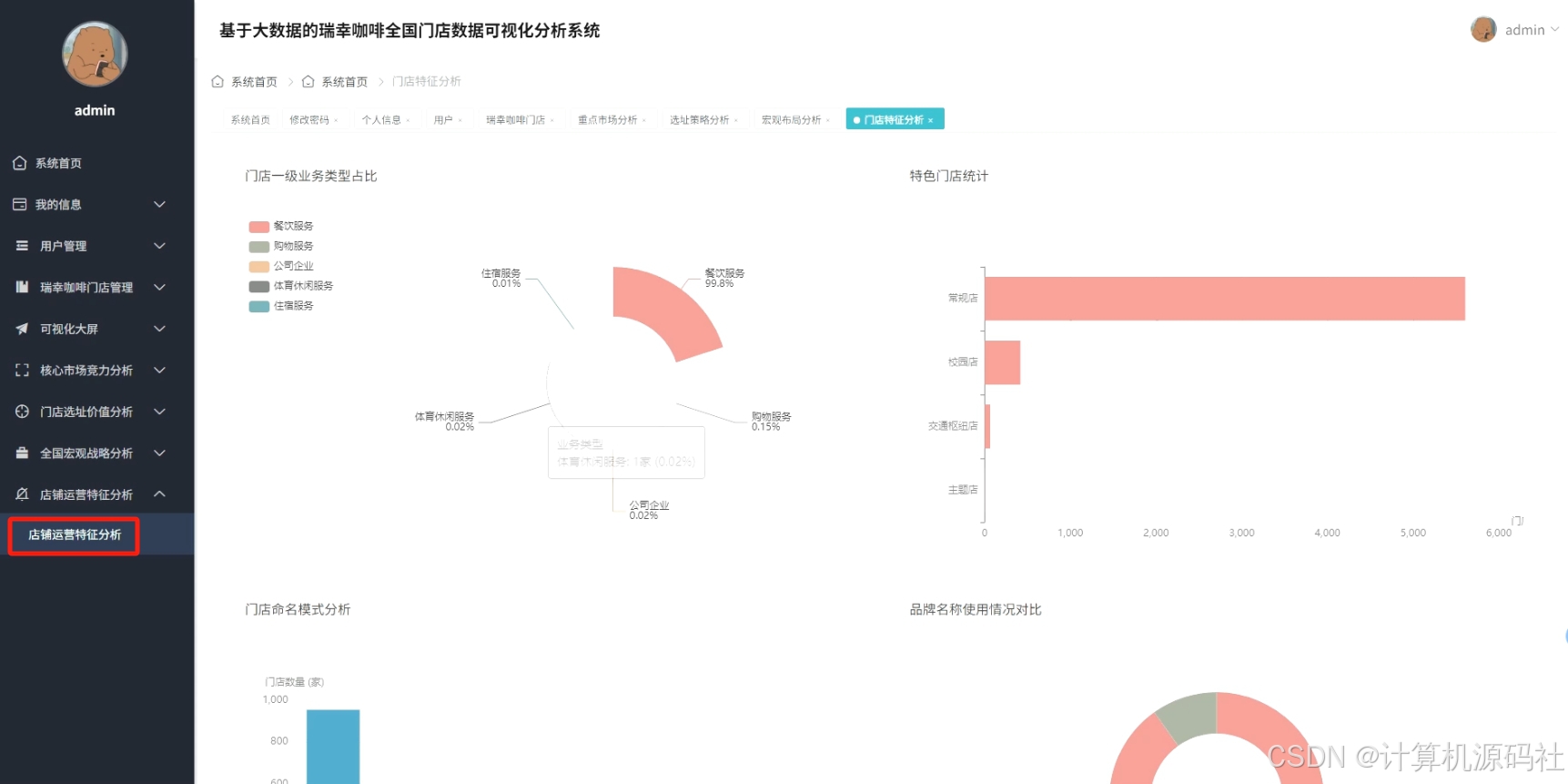Click the blue bar in 门店命名模式分析
1568x784 pixels.
tap(333, 747)
